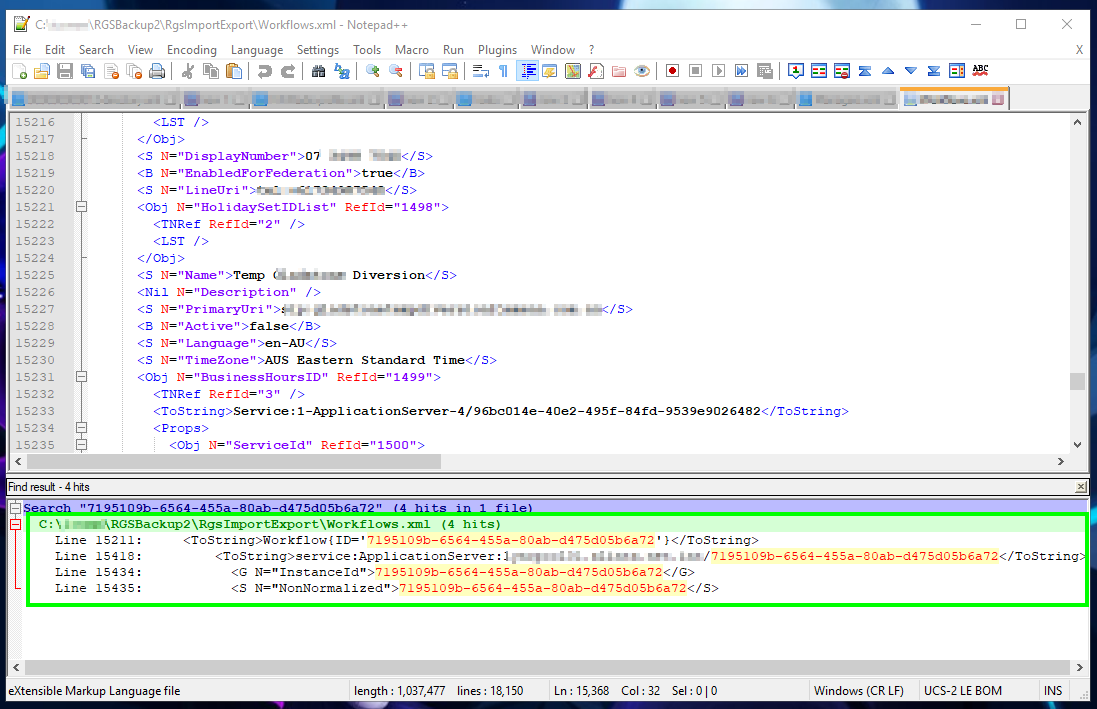Go to result Line 15435 NonNormalized
This screenshot has width=1097, height=709.
pos(387,589)
